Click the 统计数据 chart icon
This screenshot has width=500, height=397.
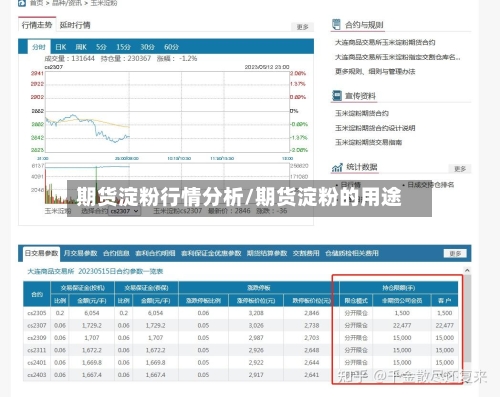pyautogui.click(x=337, y=167)
